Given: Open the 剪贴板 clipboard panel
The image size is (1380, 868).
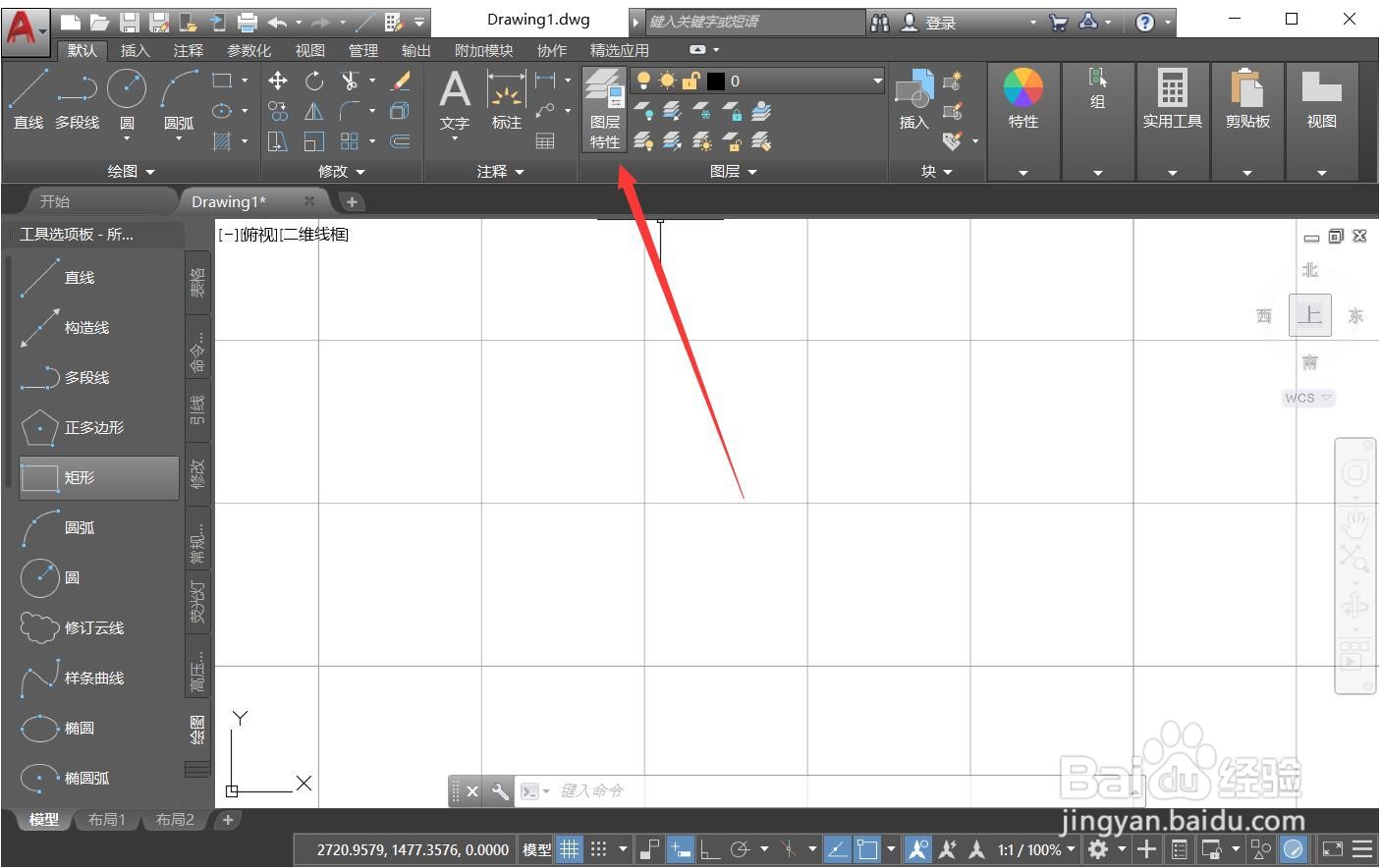Looking at the screenshot, I should click(x=1247, y=100).
